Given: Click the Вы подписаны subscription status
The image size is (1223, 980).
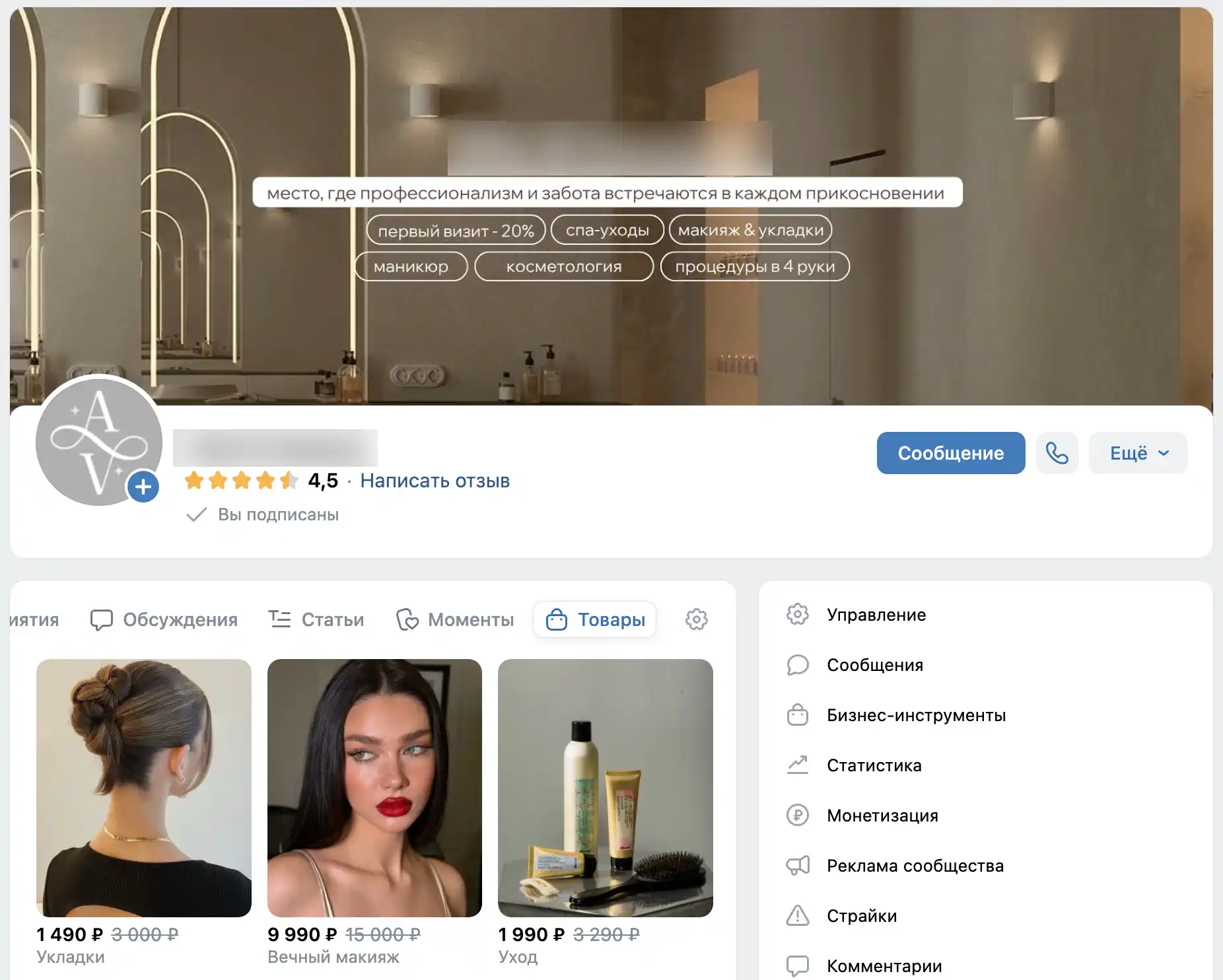Looking at the screenshot, I should [263, 514].
